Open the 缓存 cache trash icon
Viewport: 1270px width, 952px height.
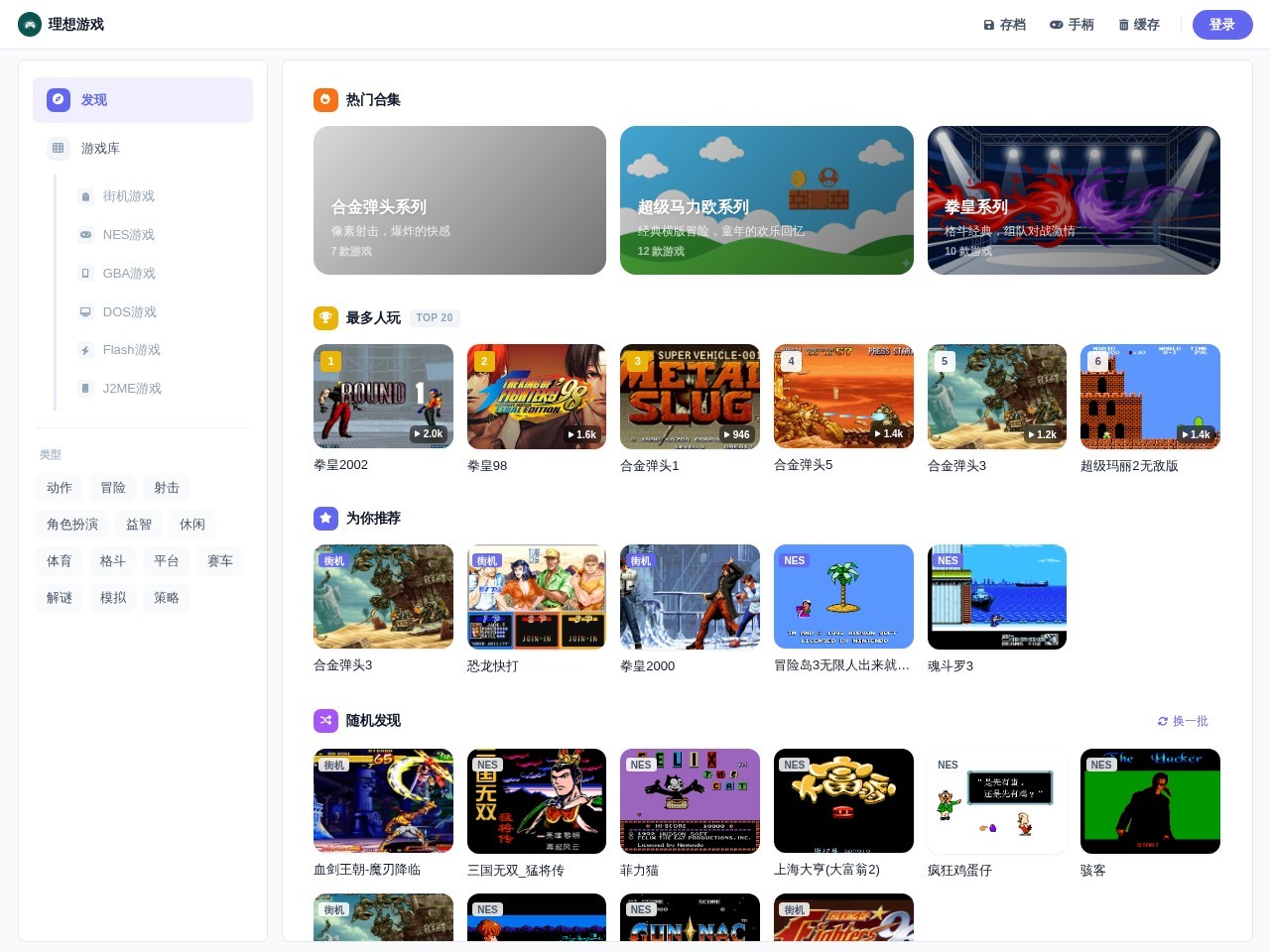(1123, 25)
